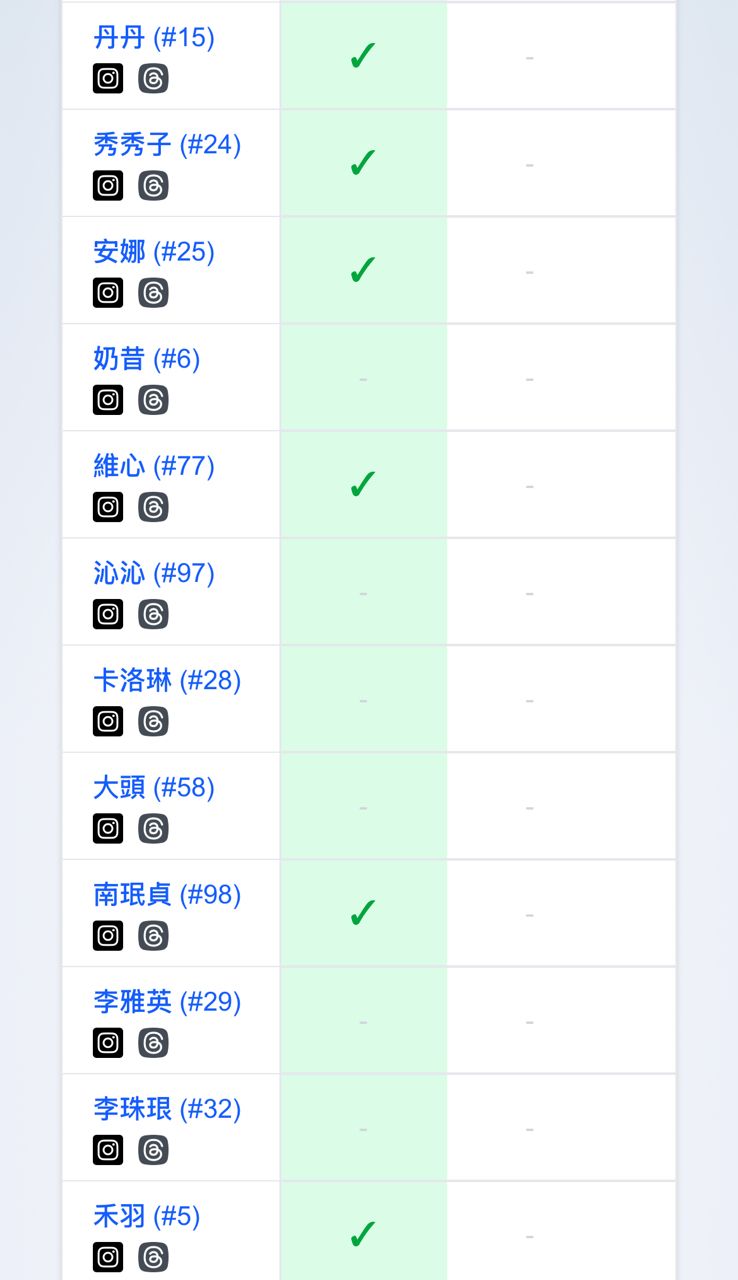The height and width of the screenshot is (1280, 738).
Task: Open Threads icon for 南珉貞 (#98)
Action: coord(153,935)
